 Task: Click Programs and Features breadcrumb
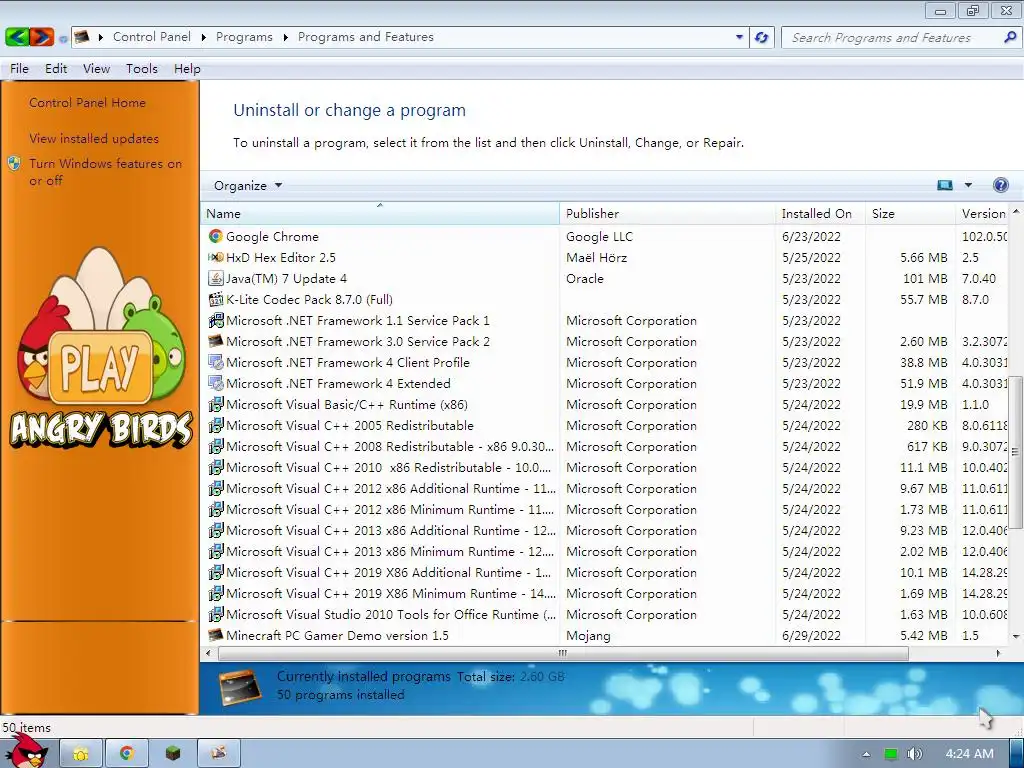(366, 37)
